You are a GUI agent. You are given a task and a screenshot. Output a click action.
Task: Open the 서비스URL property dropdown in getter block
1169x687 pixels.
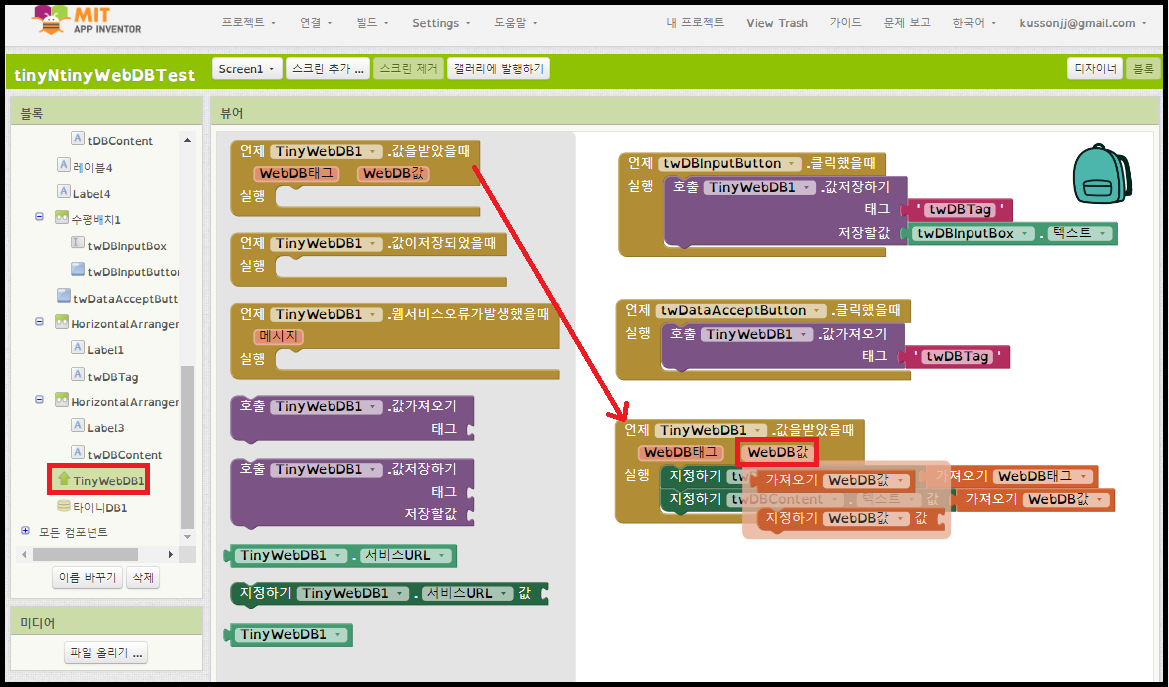pyautogui.click(x=406, y=556)
